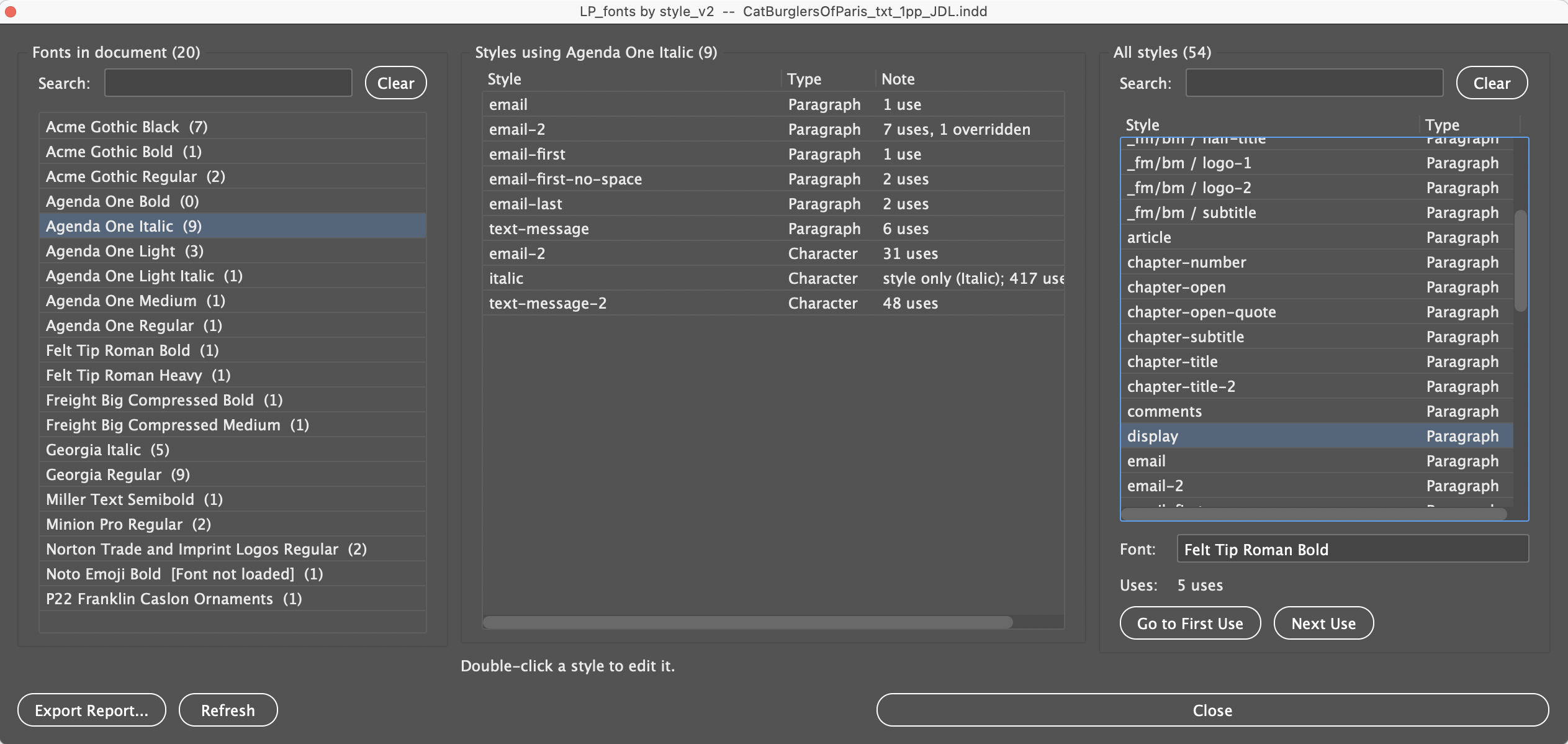This screenshot has height=744, width=1568.
Task: Click the Refresh button
Action: point(228,710)
